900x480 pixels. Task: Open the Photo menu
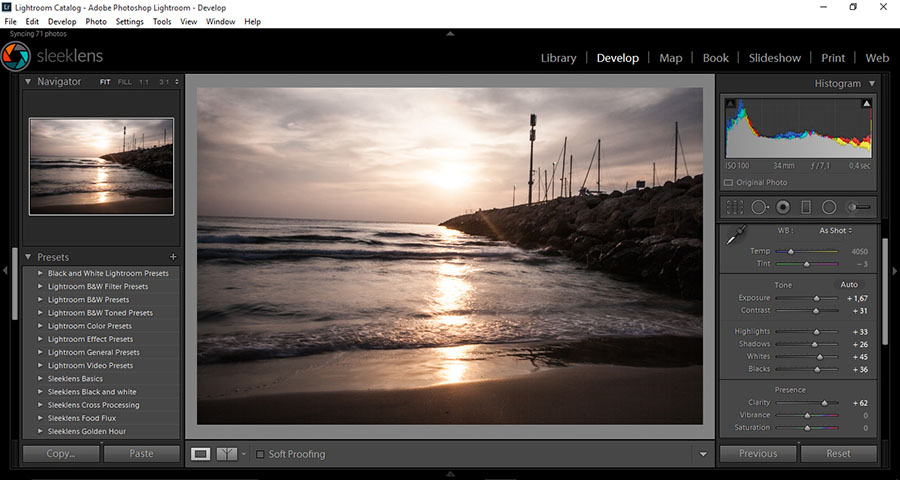96,21
